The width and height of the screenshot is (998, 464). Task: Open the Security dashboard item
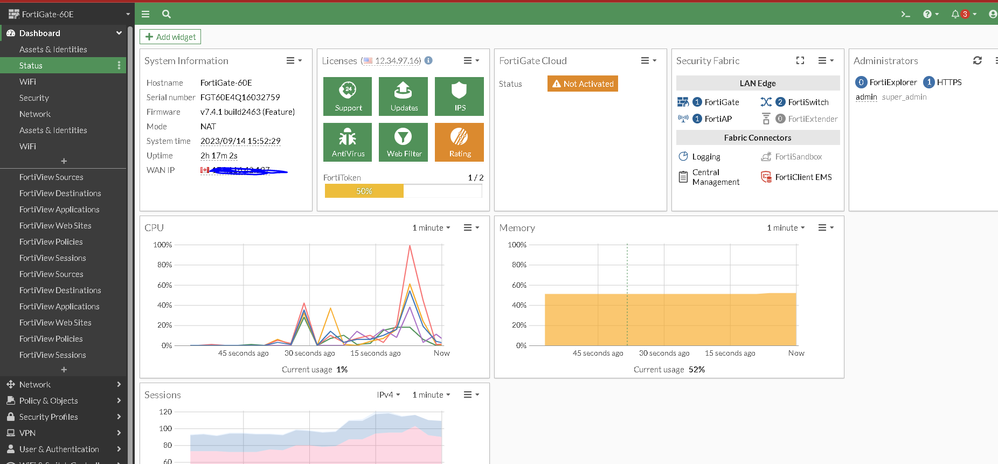(x=34, y=98)
